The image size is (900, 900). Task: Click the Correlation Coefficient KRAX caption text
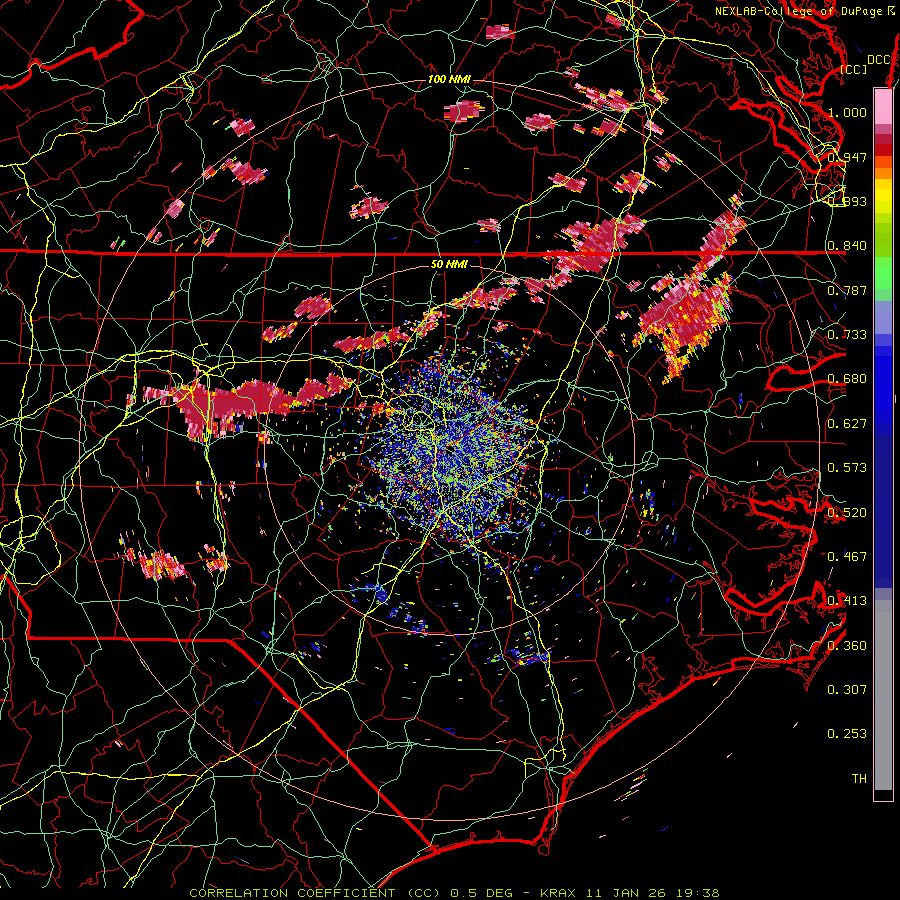(454, 893)
